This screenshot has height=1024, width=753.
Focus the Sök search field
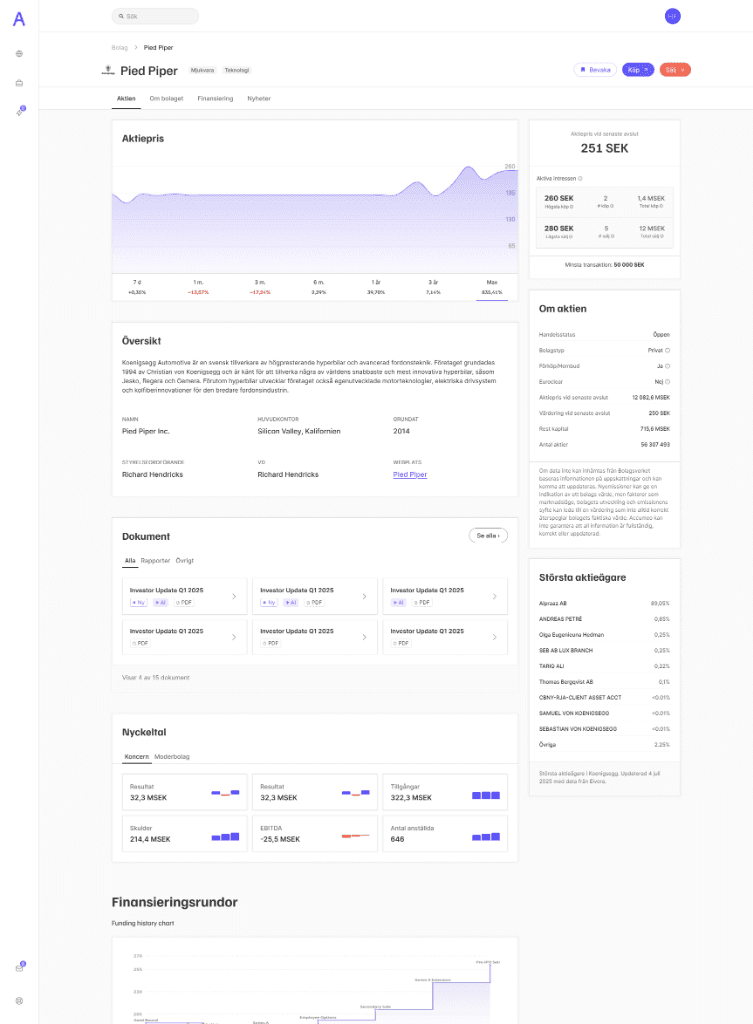[155, 16]
